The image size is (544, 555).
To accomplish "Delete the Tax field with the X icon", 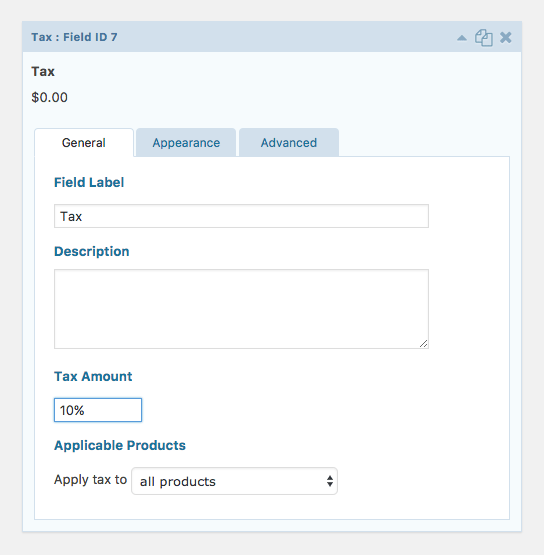I will click(x=506, y=38).
